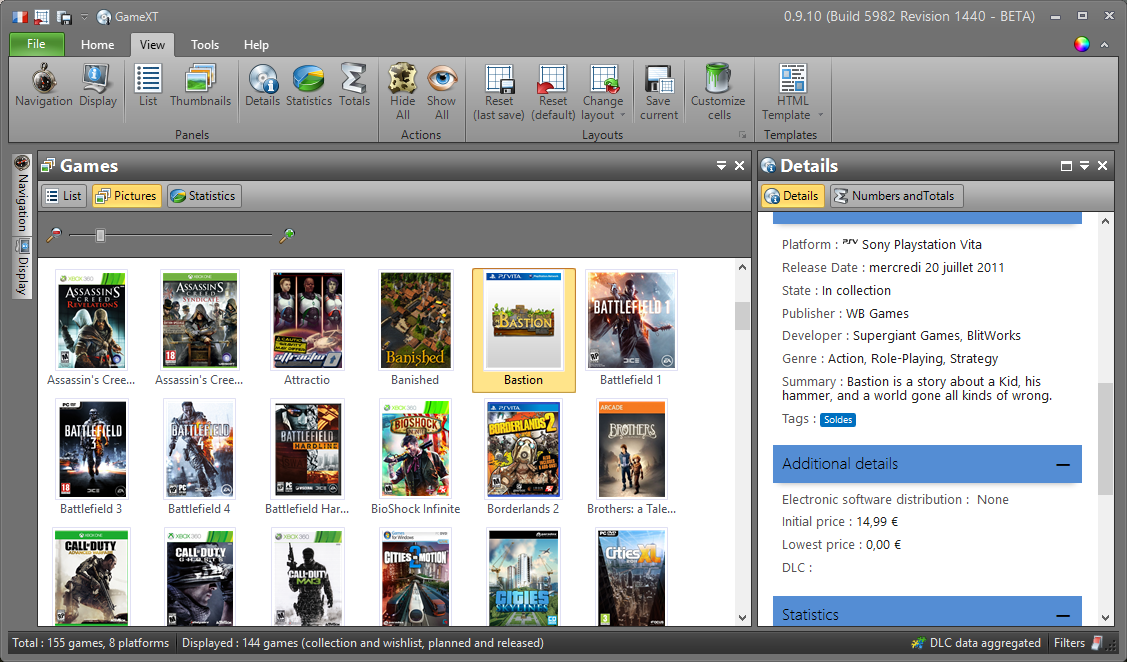Collapse the Additional details section
Screen dimensions: 1127x662
coord(1062,464)
